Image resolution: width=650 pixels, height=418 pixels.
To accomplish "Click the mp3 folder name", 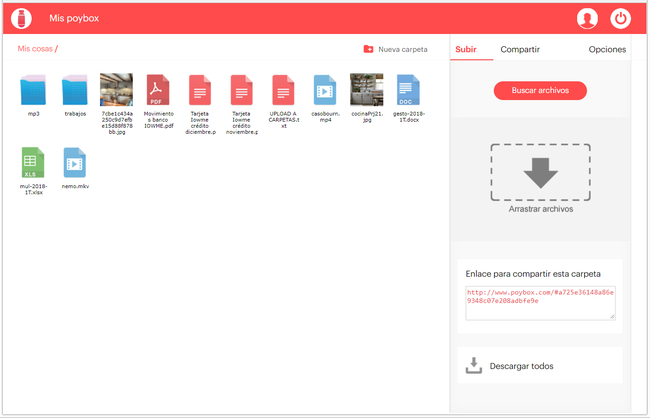I will [34, 114].
